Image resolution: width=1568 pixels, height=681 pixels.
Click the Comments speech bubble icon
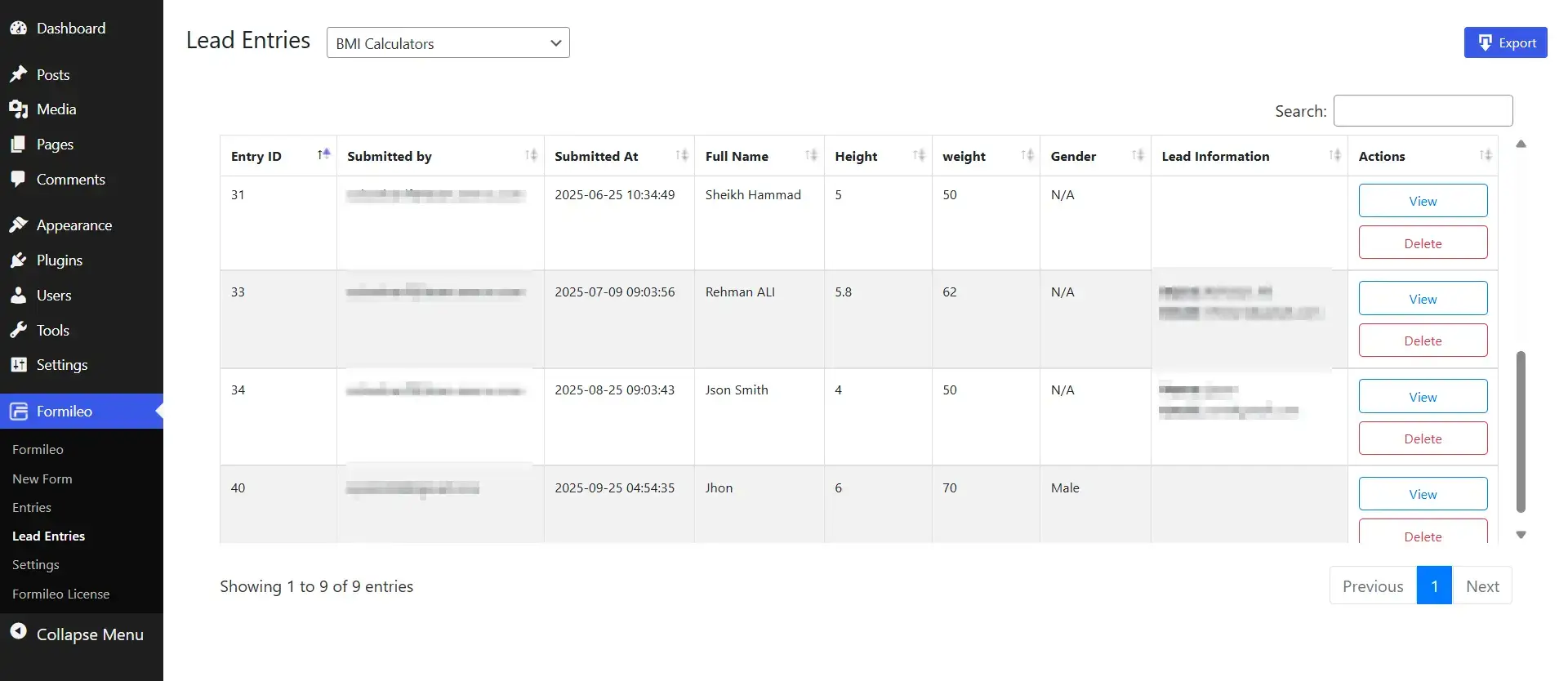pyautogui.click(x=18, y=179)
